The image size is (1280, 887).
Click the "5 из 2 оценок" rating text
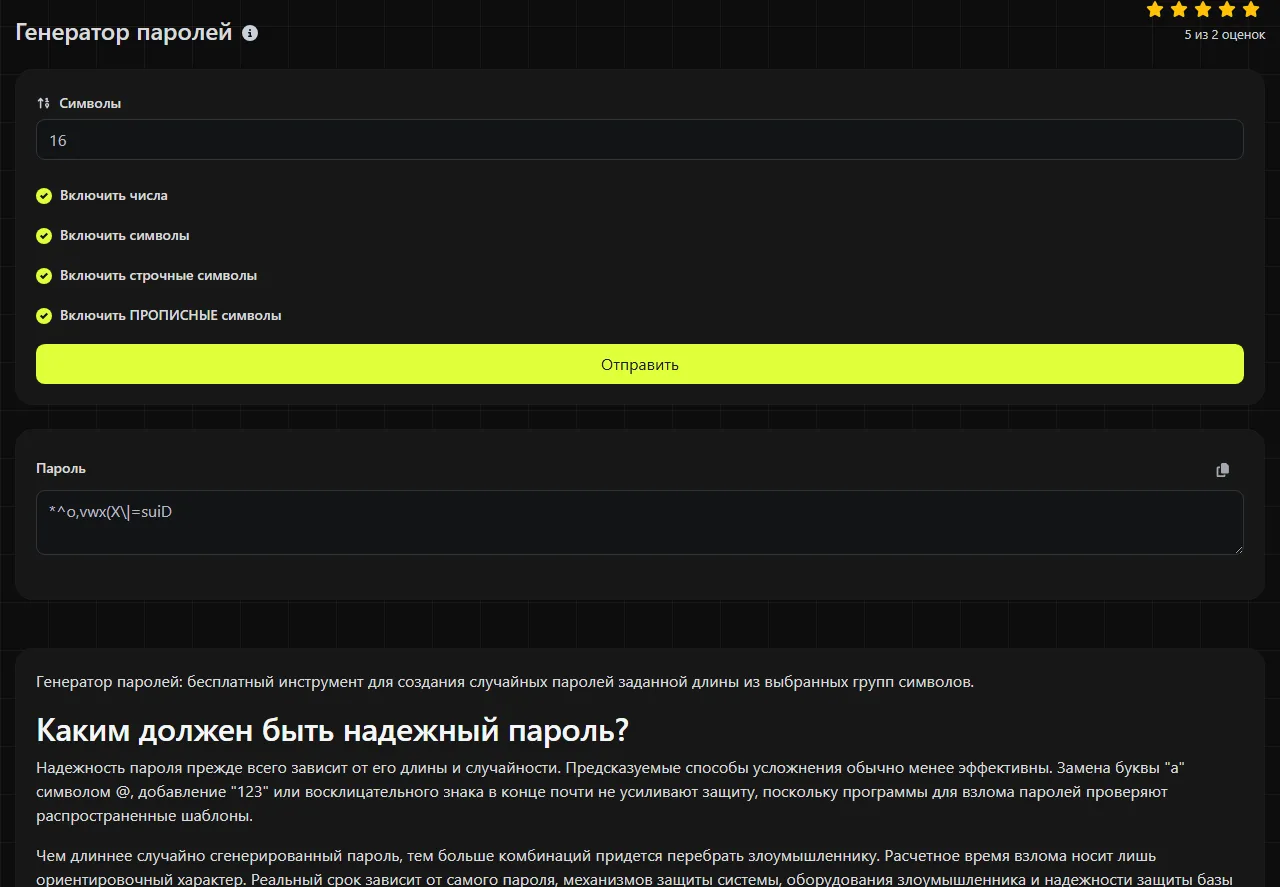(1225, 35)
